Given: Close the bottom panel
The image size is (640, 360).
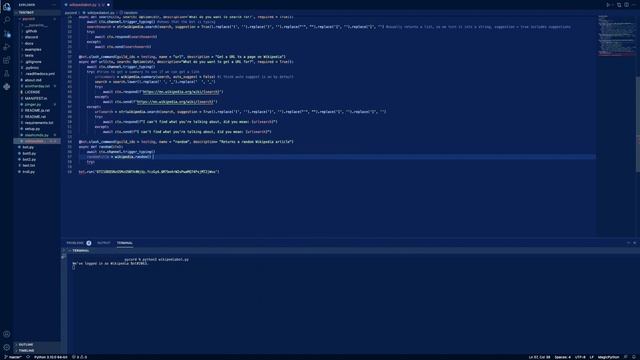Looking at the screenshot, I should [635, 243].
